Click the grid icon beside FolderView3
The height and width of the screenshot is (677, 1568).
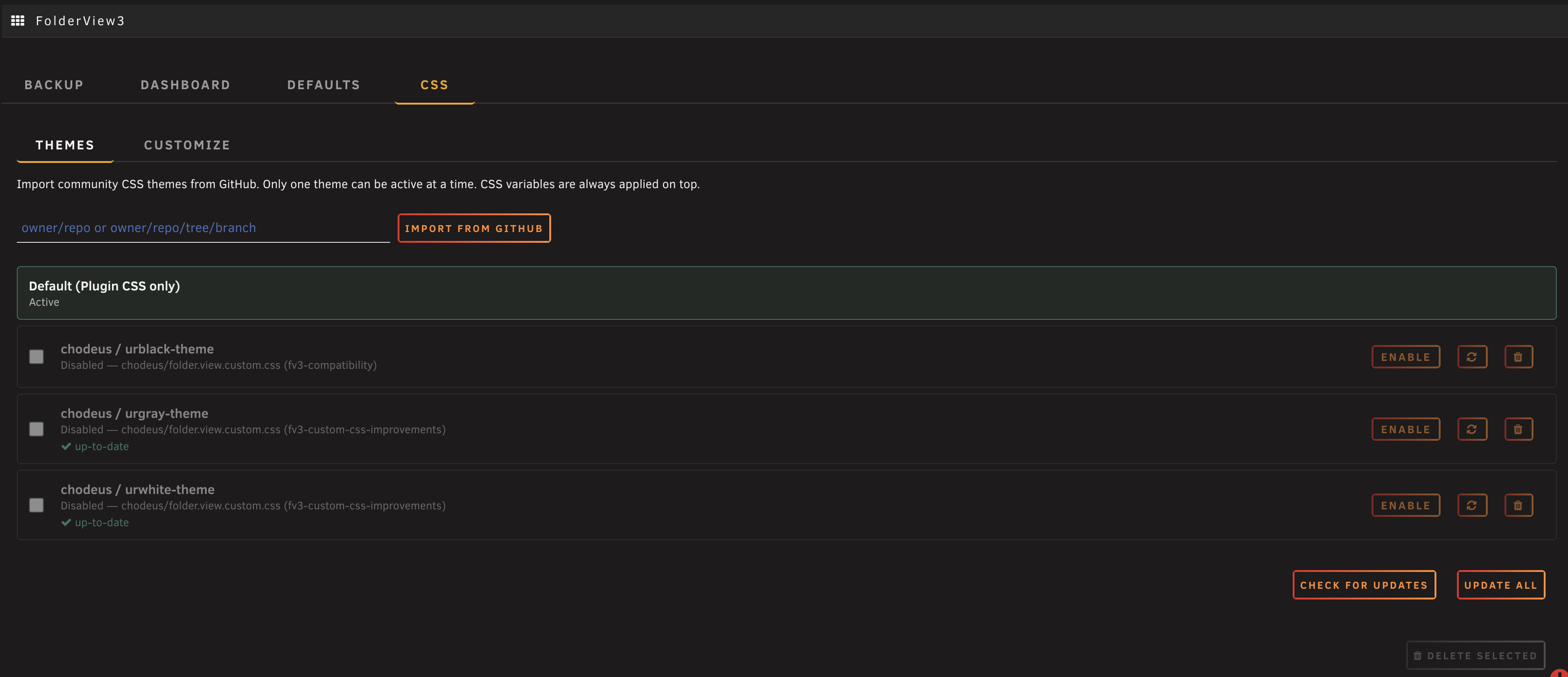[x=18, y=21]
